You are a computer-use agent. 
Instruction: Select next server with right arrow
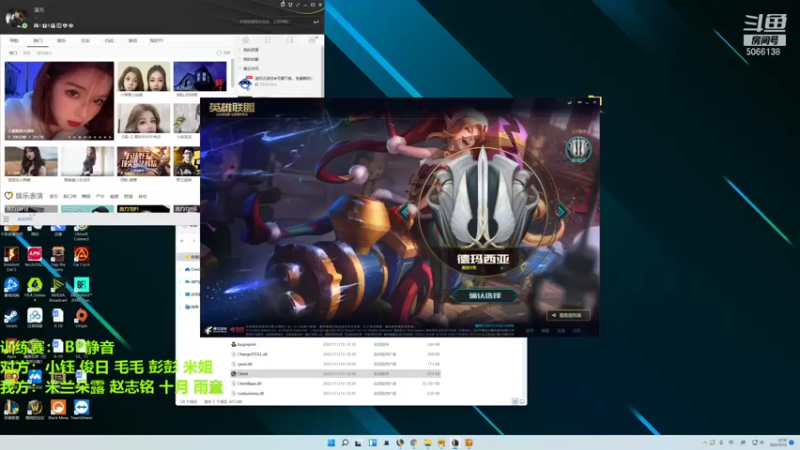561,210
